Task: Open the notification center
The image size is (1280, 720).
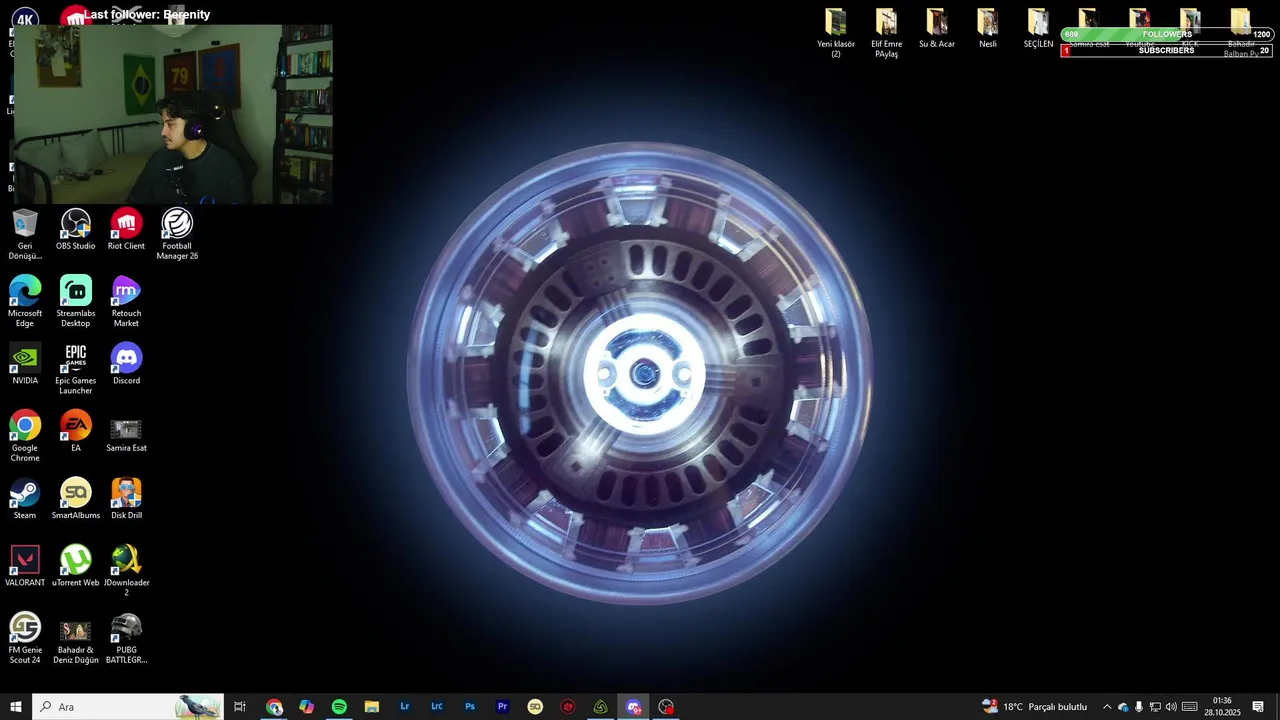Action: [x=1258, y=707]
